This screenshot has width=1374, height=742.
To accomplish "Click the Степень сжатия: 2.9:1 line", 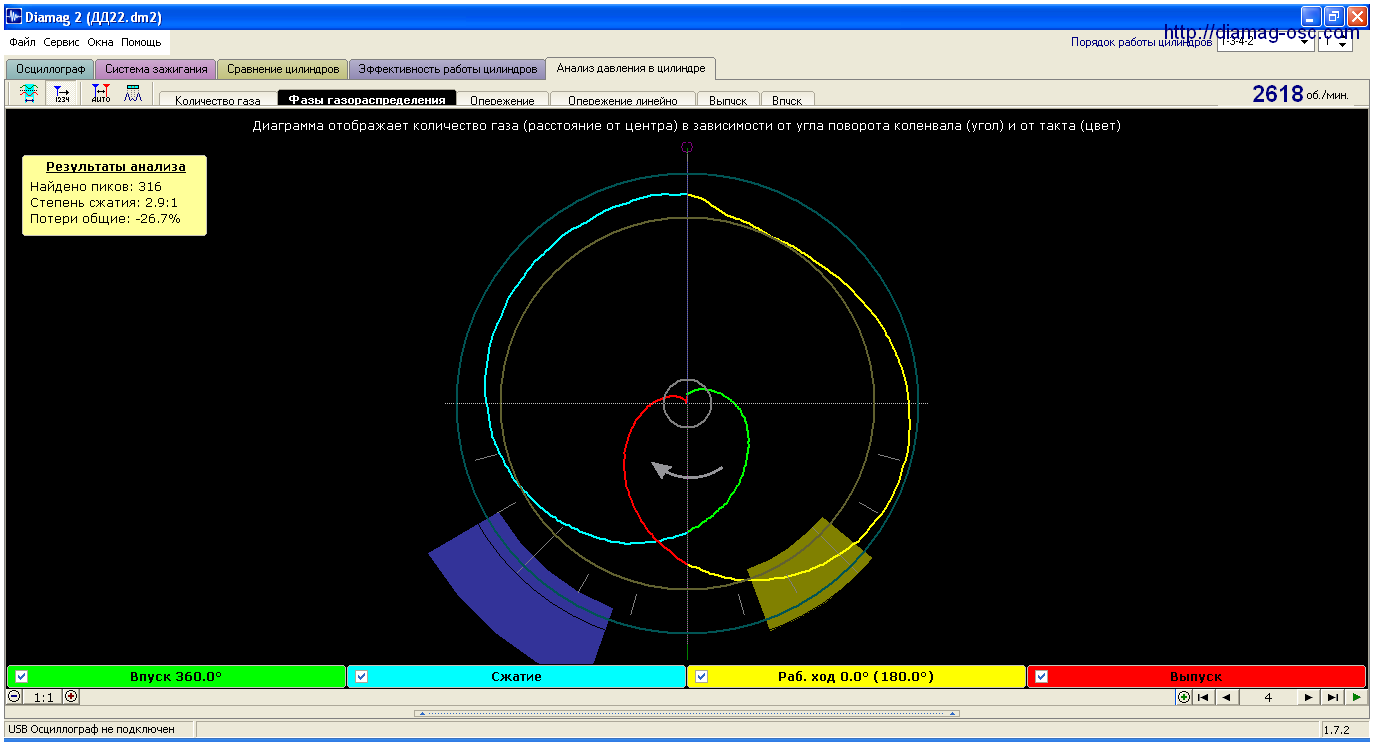I will [102, 202].
